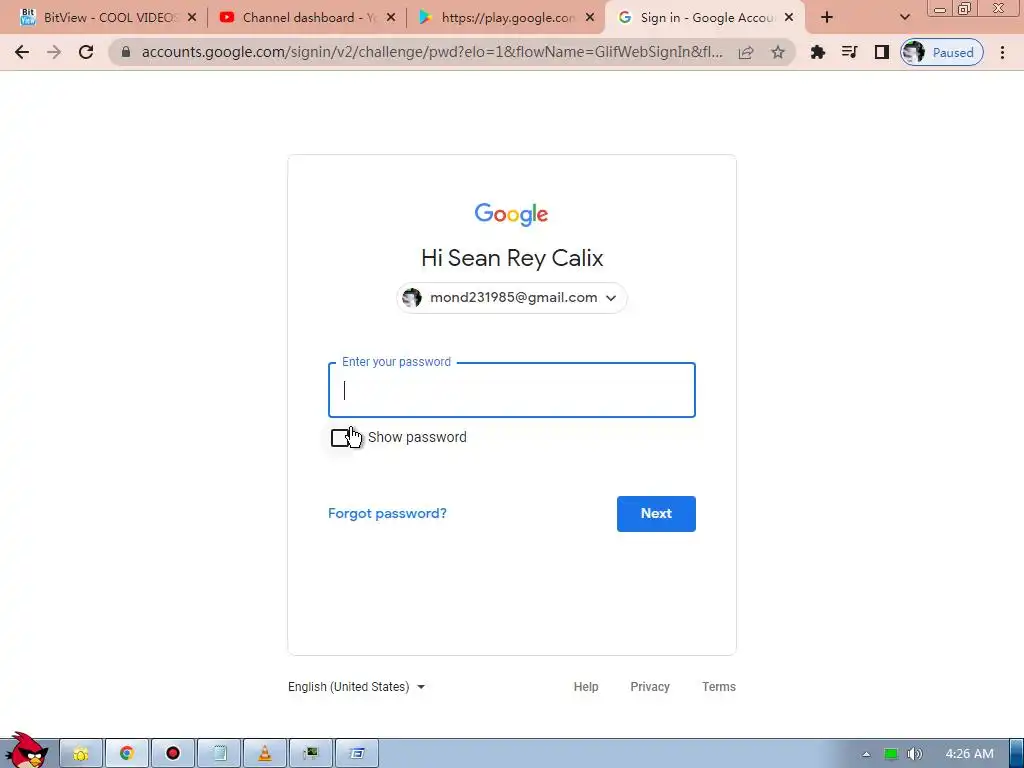The image size is (1024, 768).
Task: Open the blue window taskbar icon
Action: click(x=357, y=754)
